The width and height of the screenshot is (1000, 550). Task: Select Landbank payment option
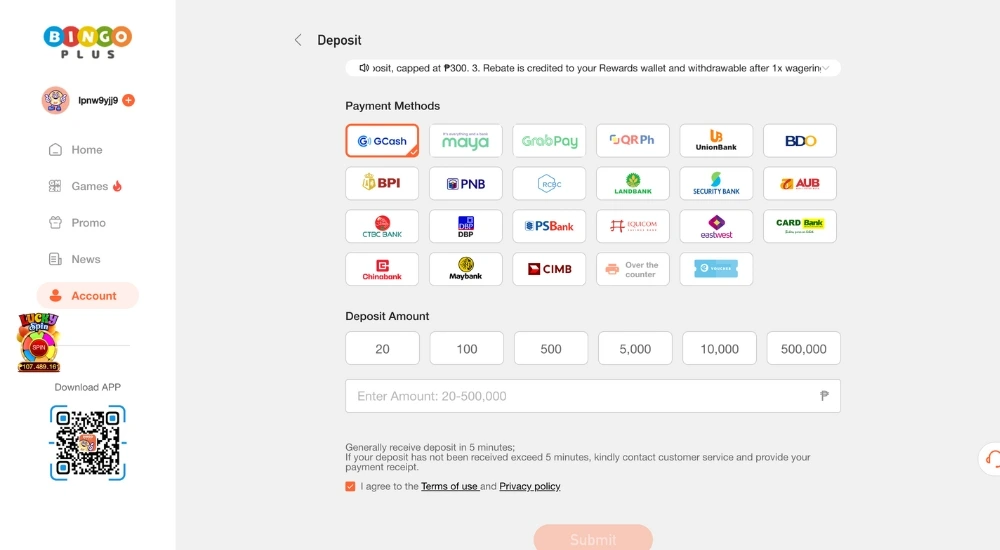pyautogui.click(x=633, y=183)
